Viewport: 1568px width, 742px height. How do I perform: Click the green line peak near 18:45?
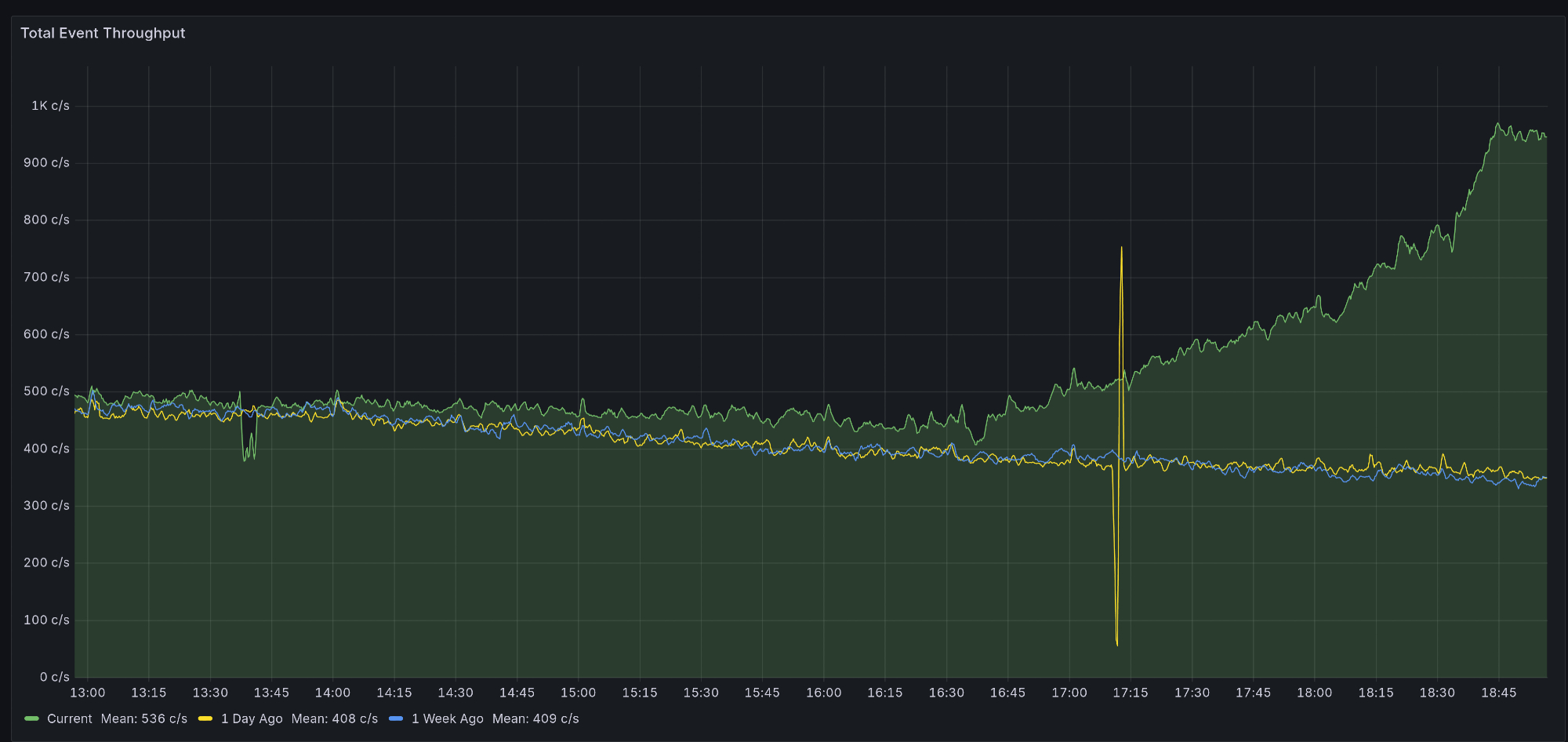[x=1497, y=124]
